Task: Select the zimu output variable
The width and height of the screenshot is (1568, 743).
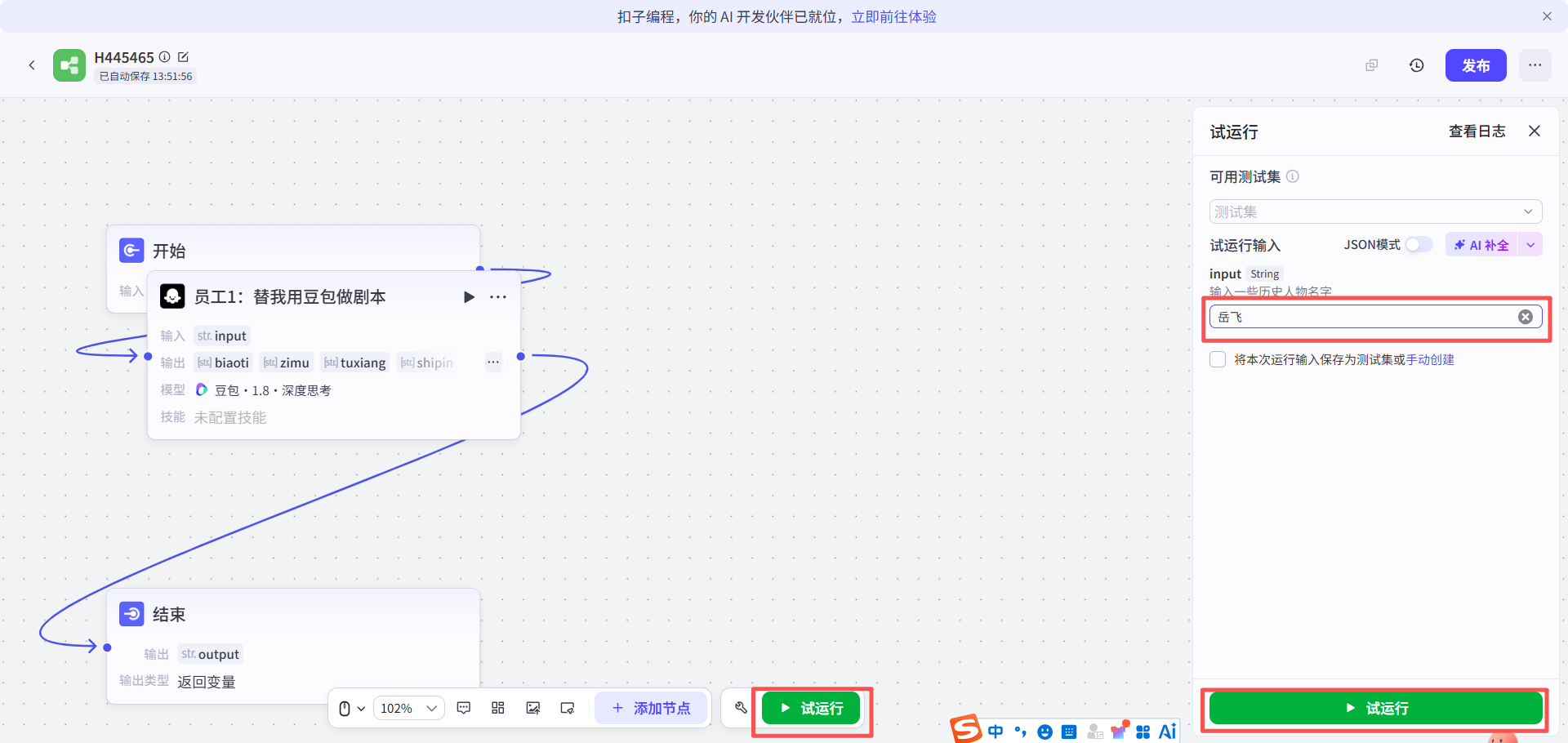Action: (x=286, y=363)
